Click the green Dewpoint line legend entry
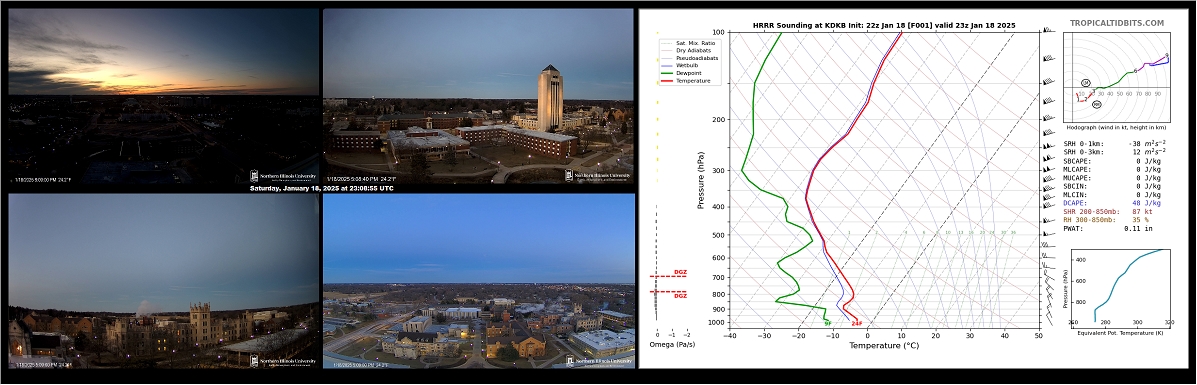1197x385 pixels. [681, 73]
